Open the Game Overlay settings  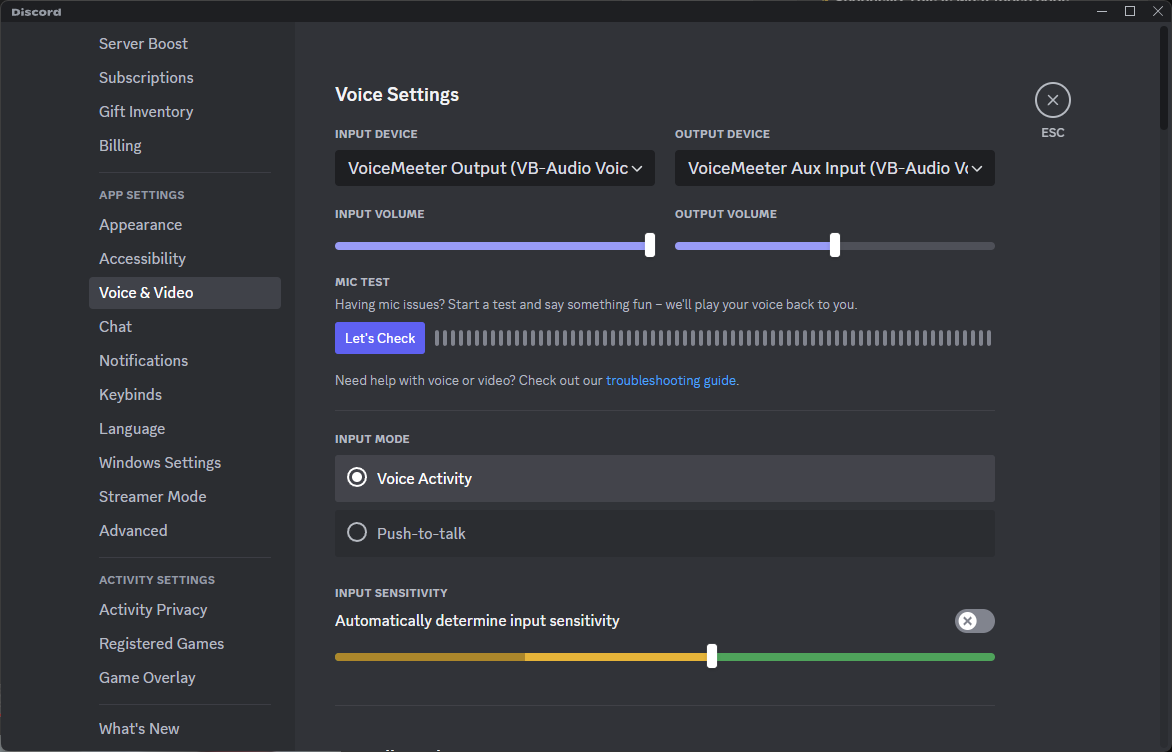pyautogui.click(x=147, y=678)
